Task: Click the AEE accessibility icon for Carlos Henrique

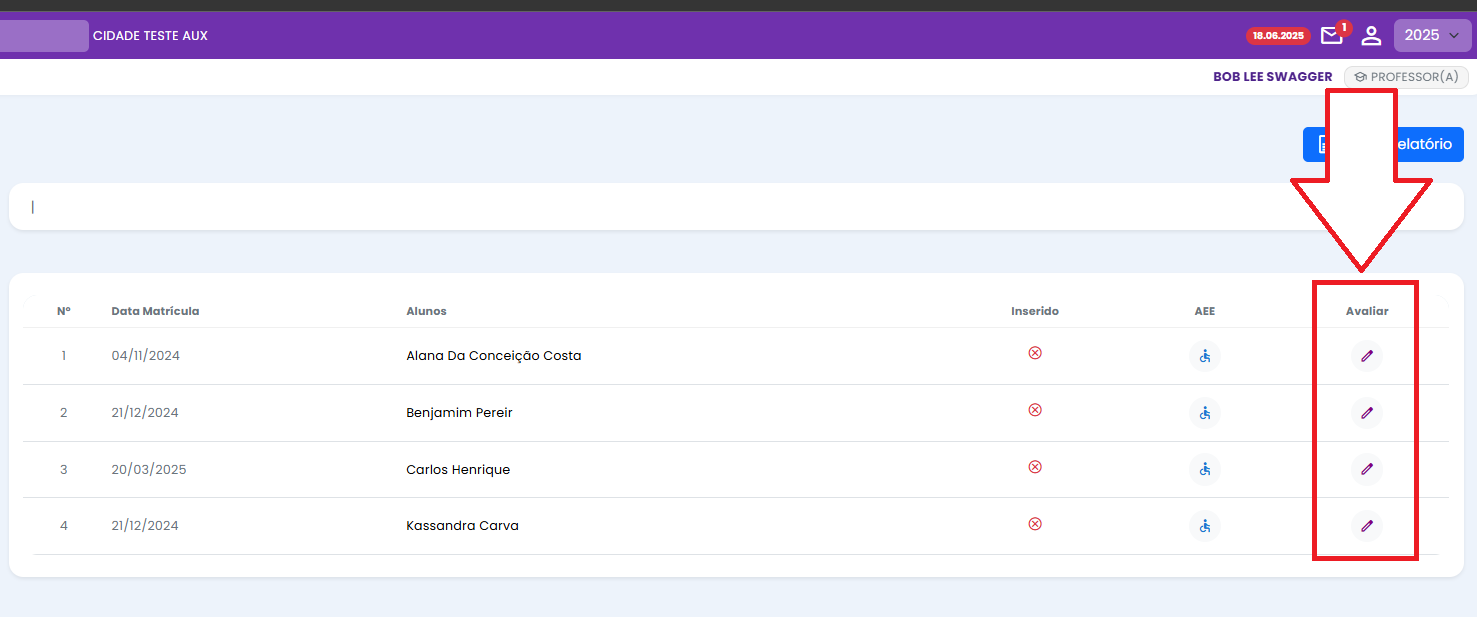Action: 1205,468
